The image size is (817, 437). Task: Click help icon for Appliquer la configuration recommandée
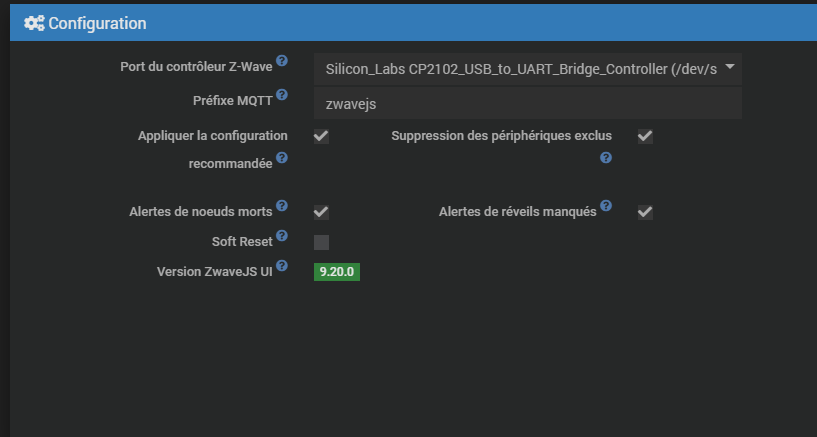click(x=282, y=158)
